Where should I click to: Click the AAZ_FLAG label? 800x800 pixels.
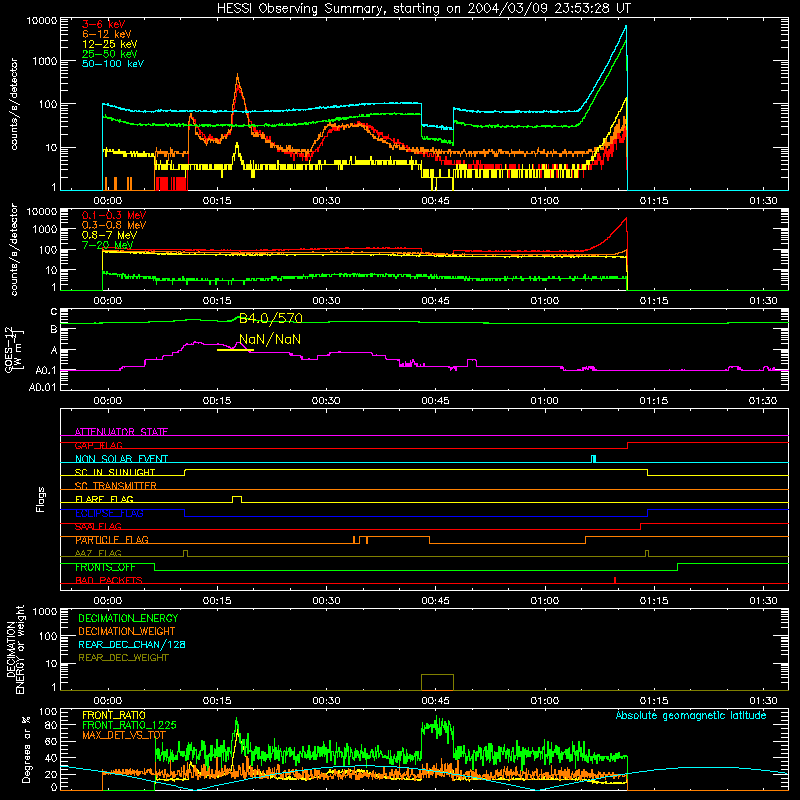pyautogui.click(x=98, y=553)
